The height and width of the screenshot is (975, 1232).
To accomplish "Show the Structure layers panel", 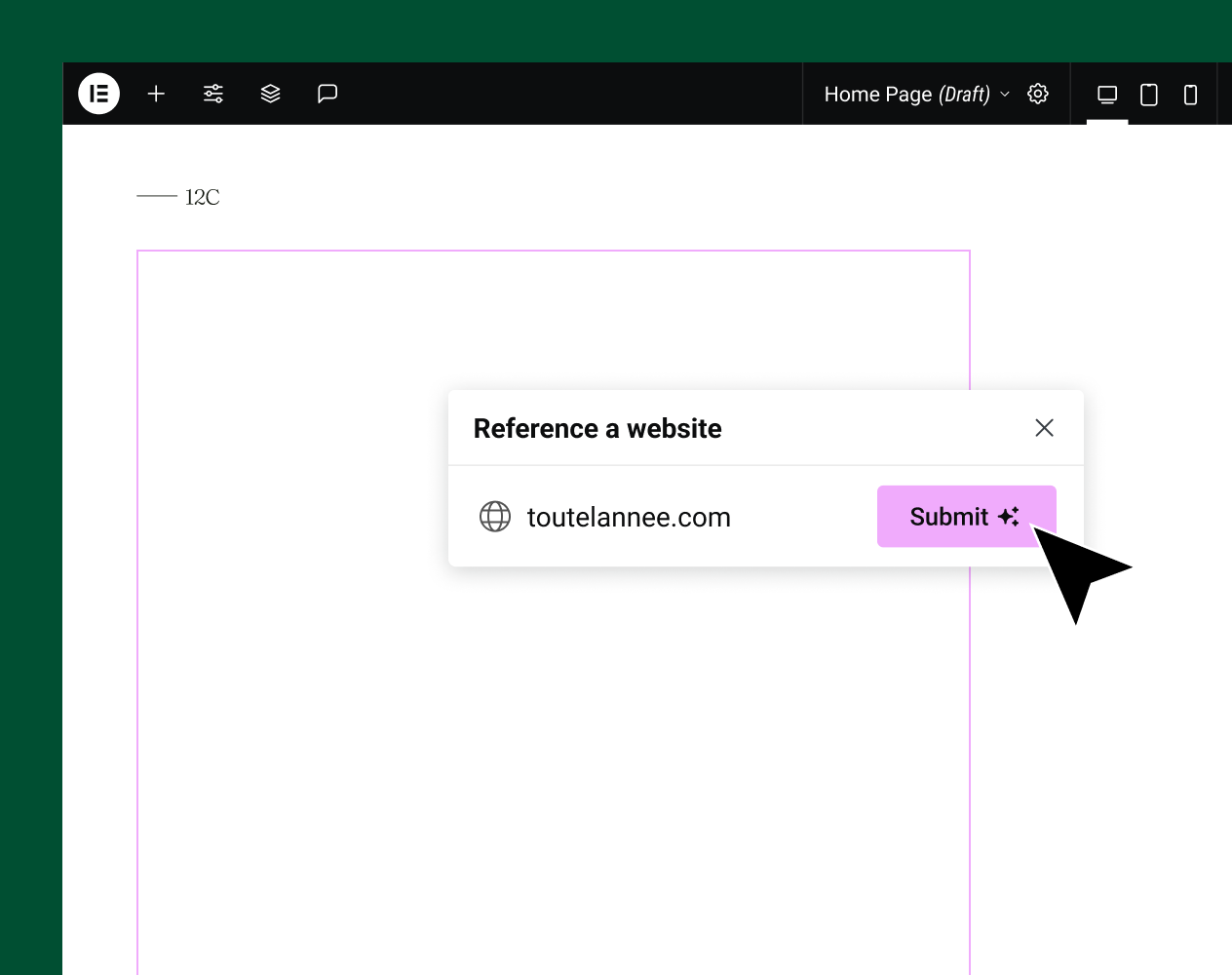I will 271,94.
